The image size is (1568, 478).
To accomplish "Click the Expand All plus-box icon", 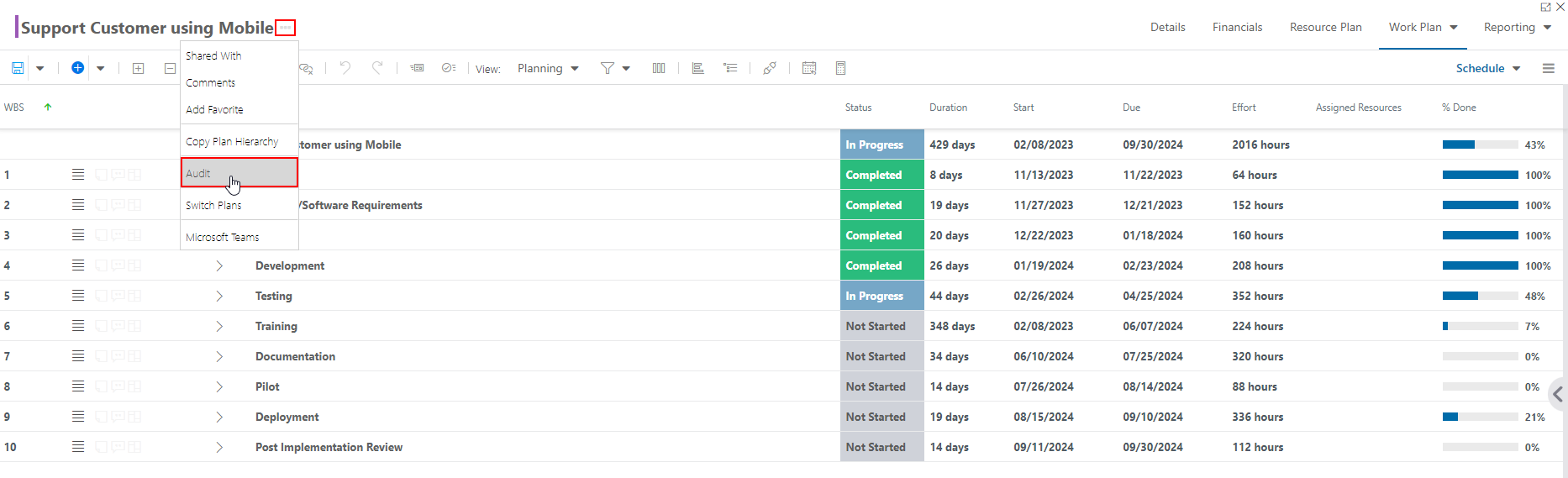I will [139, 68].
